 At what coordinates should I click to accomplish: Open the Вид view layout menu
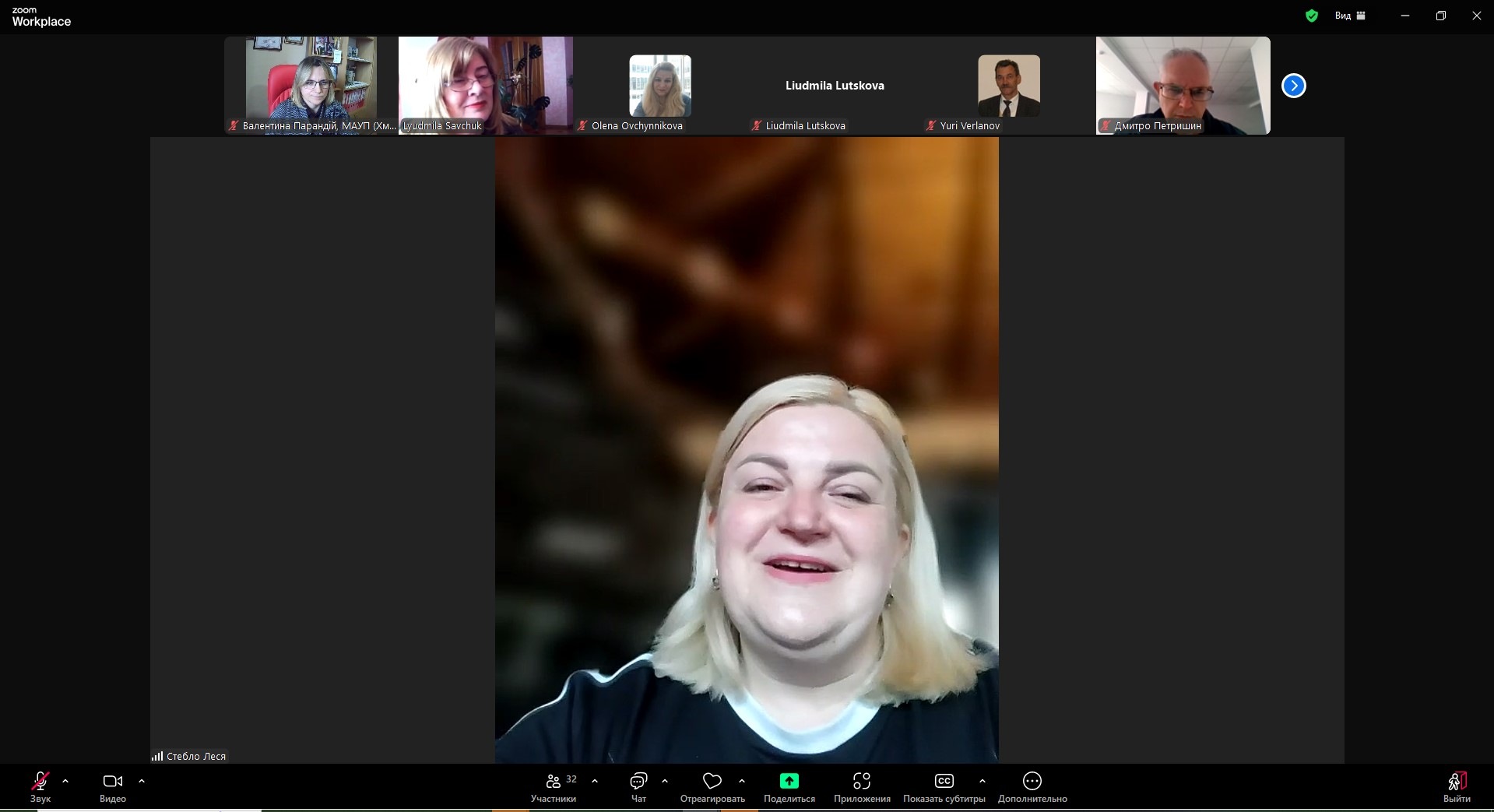pyautogui.click(x=1350, y=16)
